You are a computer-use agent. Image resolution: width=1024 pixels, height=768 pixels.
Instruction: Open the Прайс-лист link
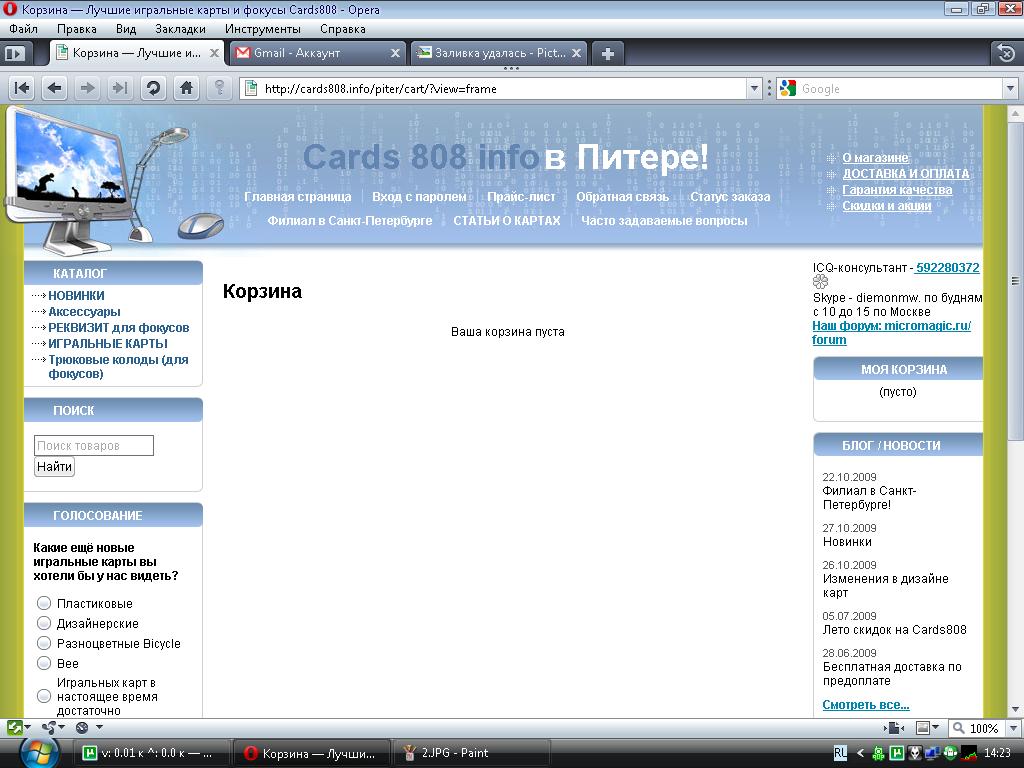(x=521, y=197)
